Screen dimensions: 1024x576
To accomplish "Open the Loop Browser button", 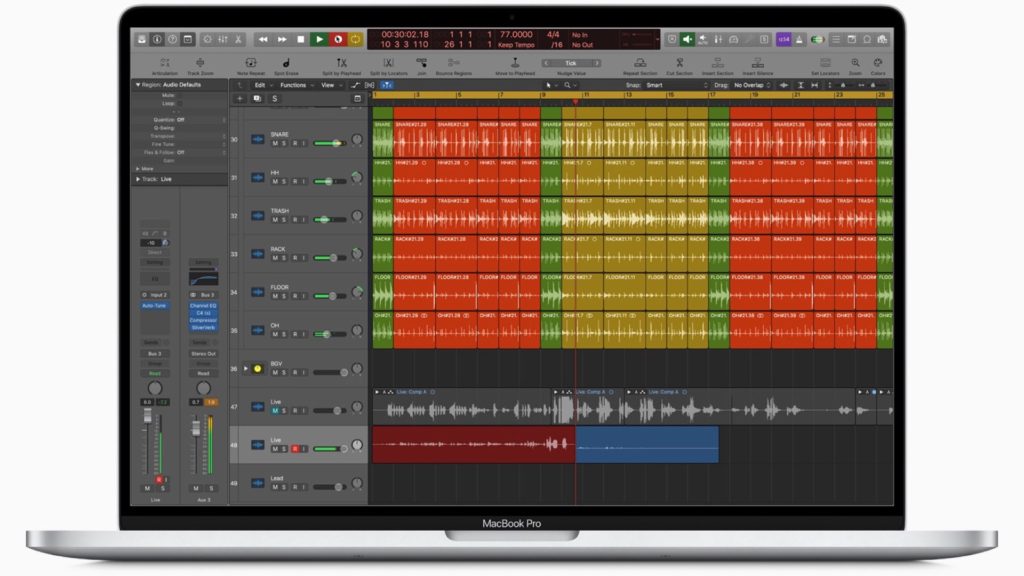I will point(867,39).
